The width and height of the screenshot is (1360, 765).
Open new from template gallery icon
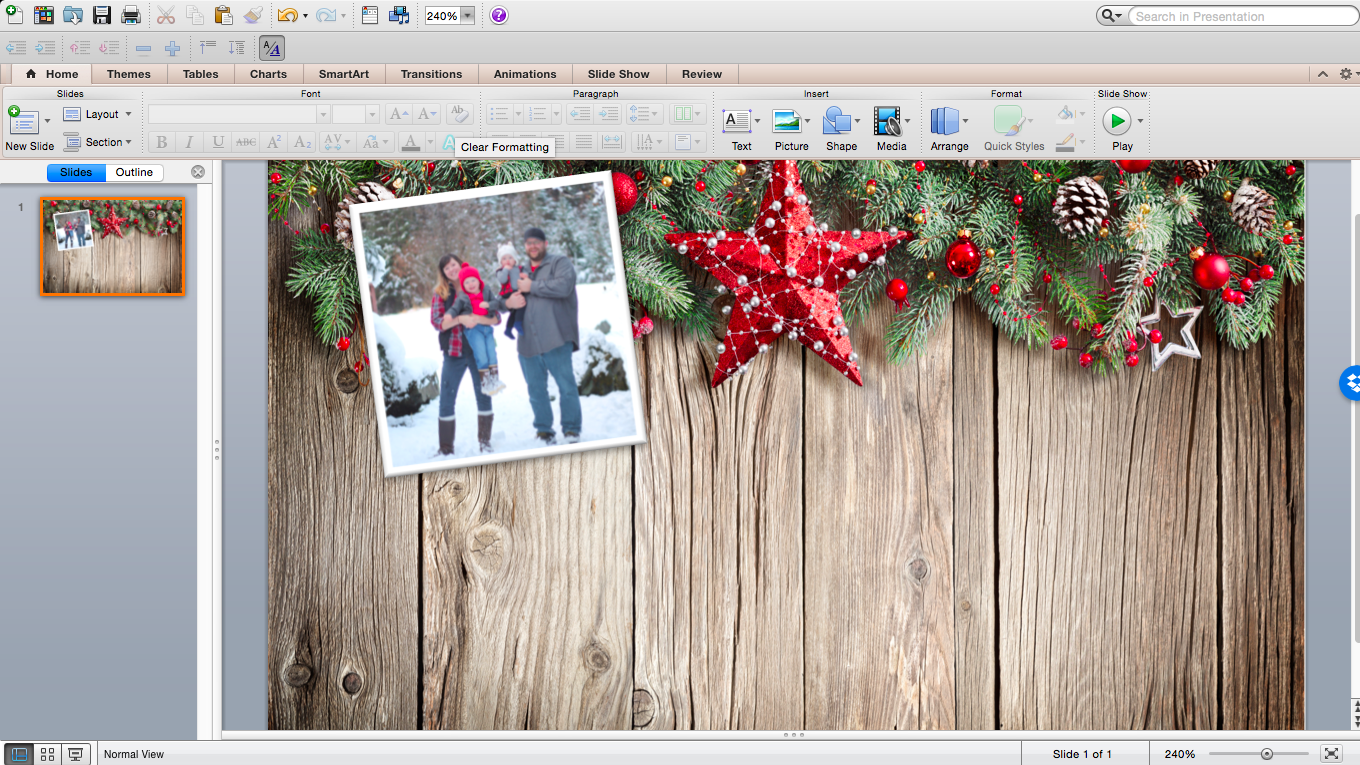(x=43, y=15)
